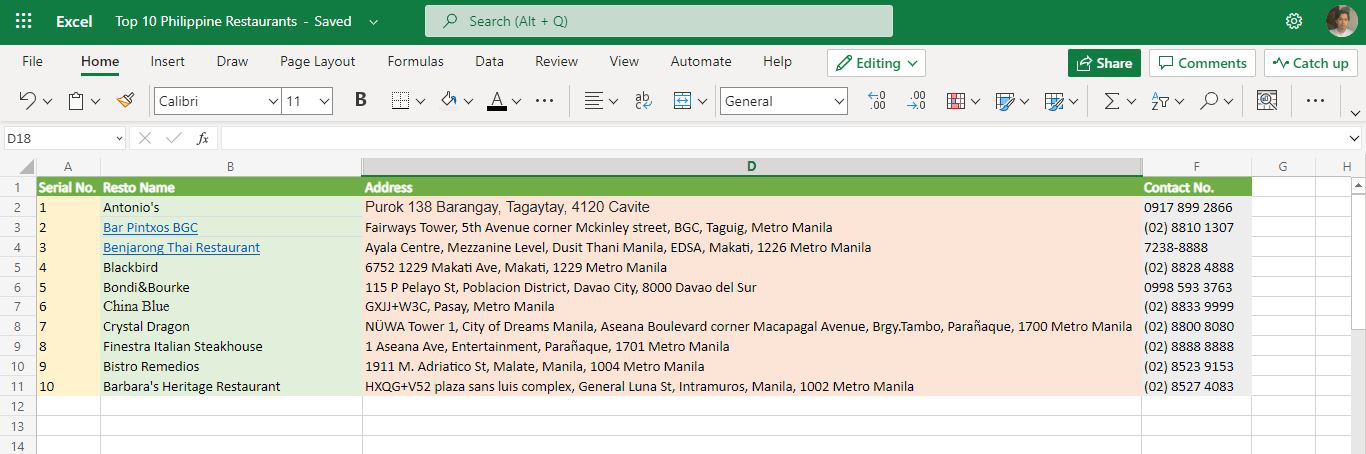Open the Bar Pintxos BGC link
The width and height of the screenshot is (1366, 454).
click(150, 227)
